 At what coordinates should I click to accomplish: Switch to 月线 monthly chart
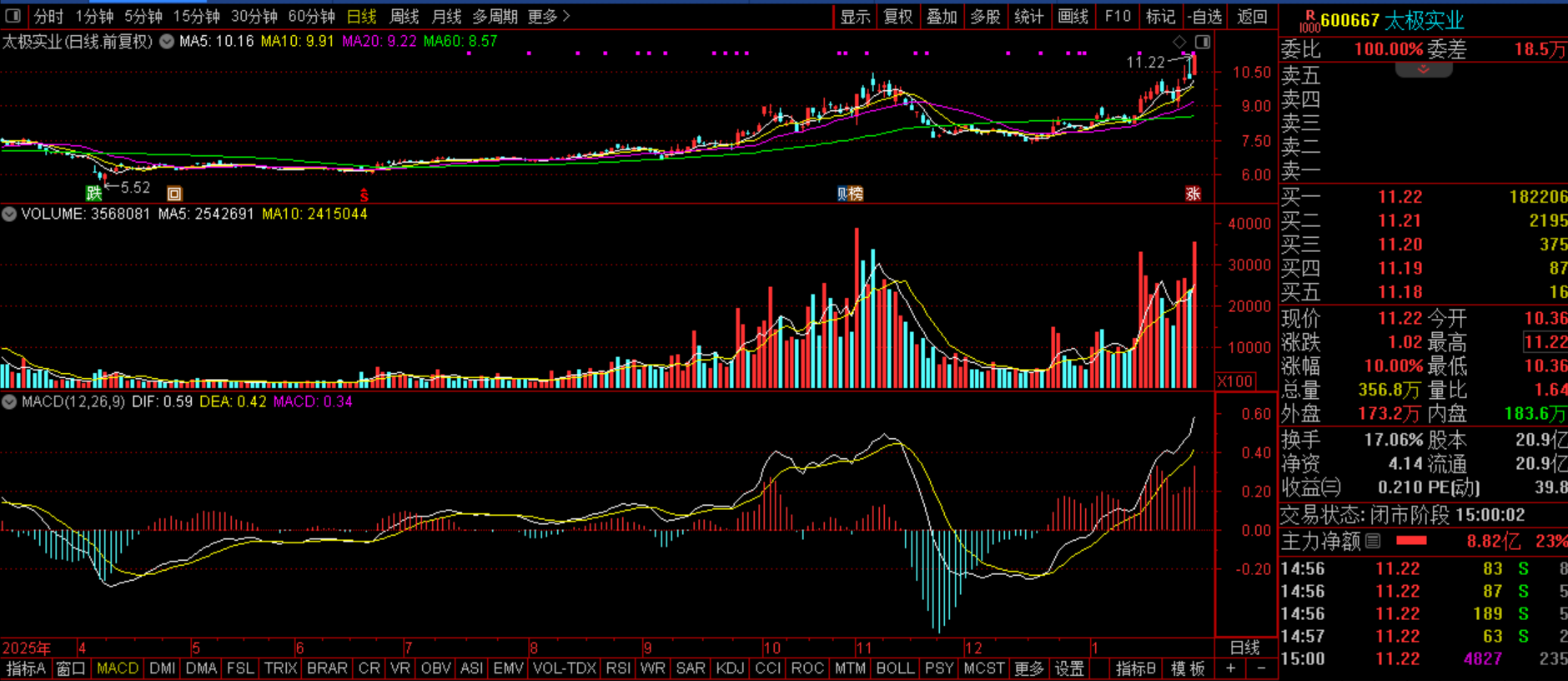tap(446, 16)
